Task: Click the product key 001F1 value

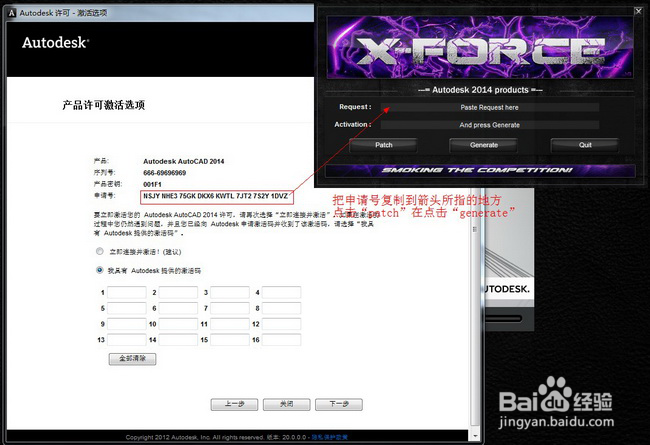Action: [x=152, y=185]
